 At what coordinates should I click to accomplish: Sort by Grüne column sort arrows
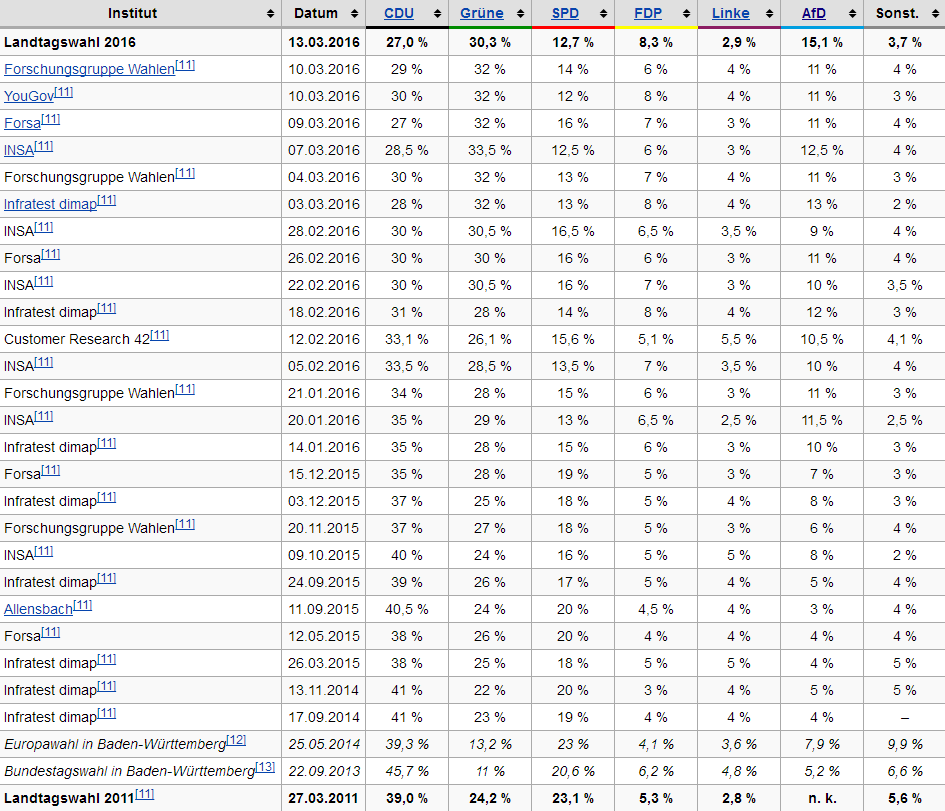click(521, 14)
